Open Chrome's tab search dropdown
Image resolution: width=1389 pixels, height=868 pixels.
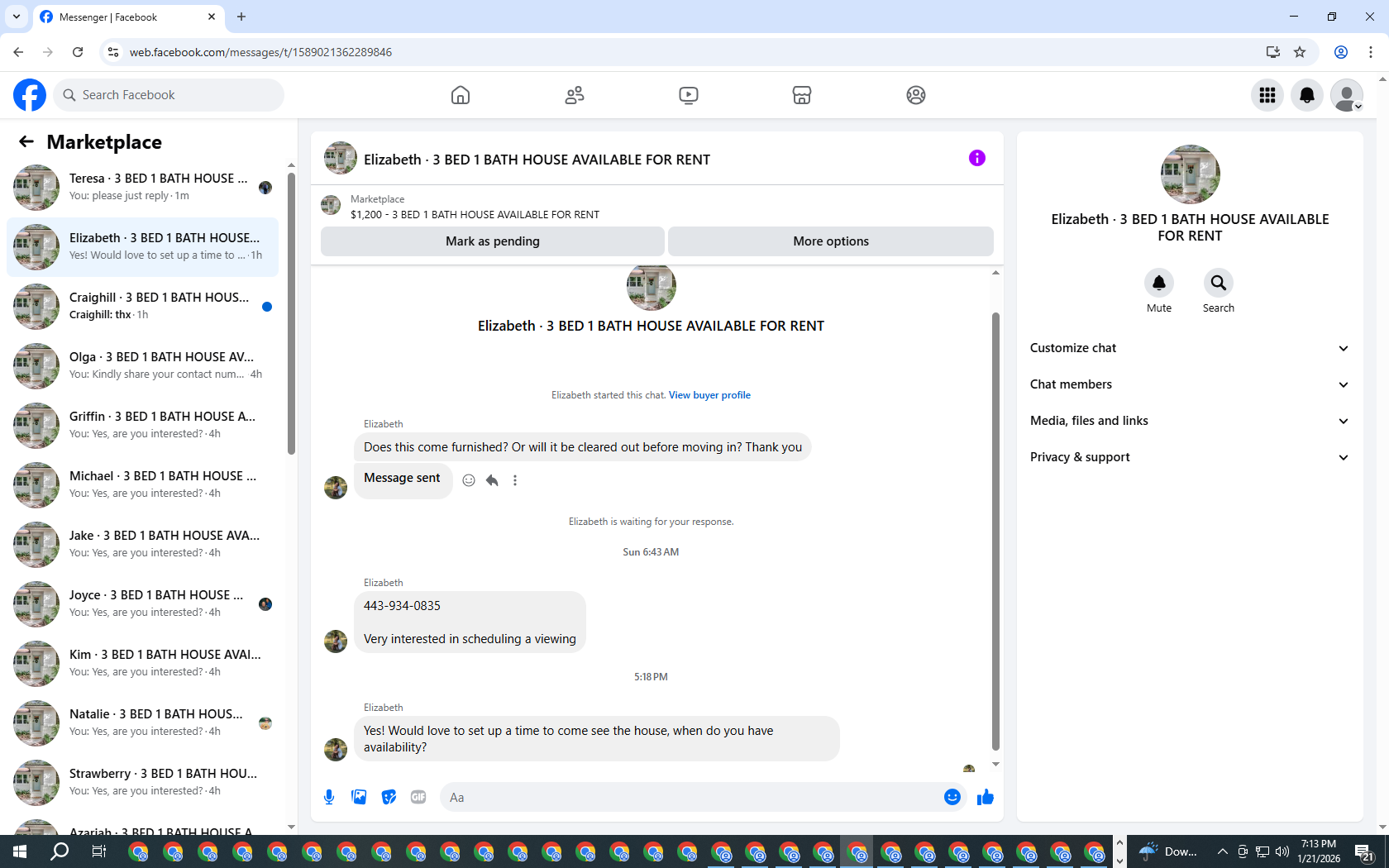(x=17, y=17)
